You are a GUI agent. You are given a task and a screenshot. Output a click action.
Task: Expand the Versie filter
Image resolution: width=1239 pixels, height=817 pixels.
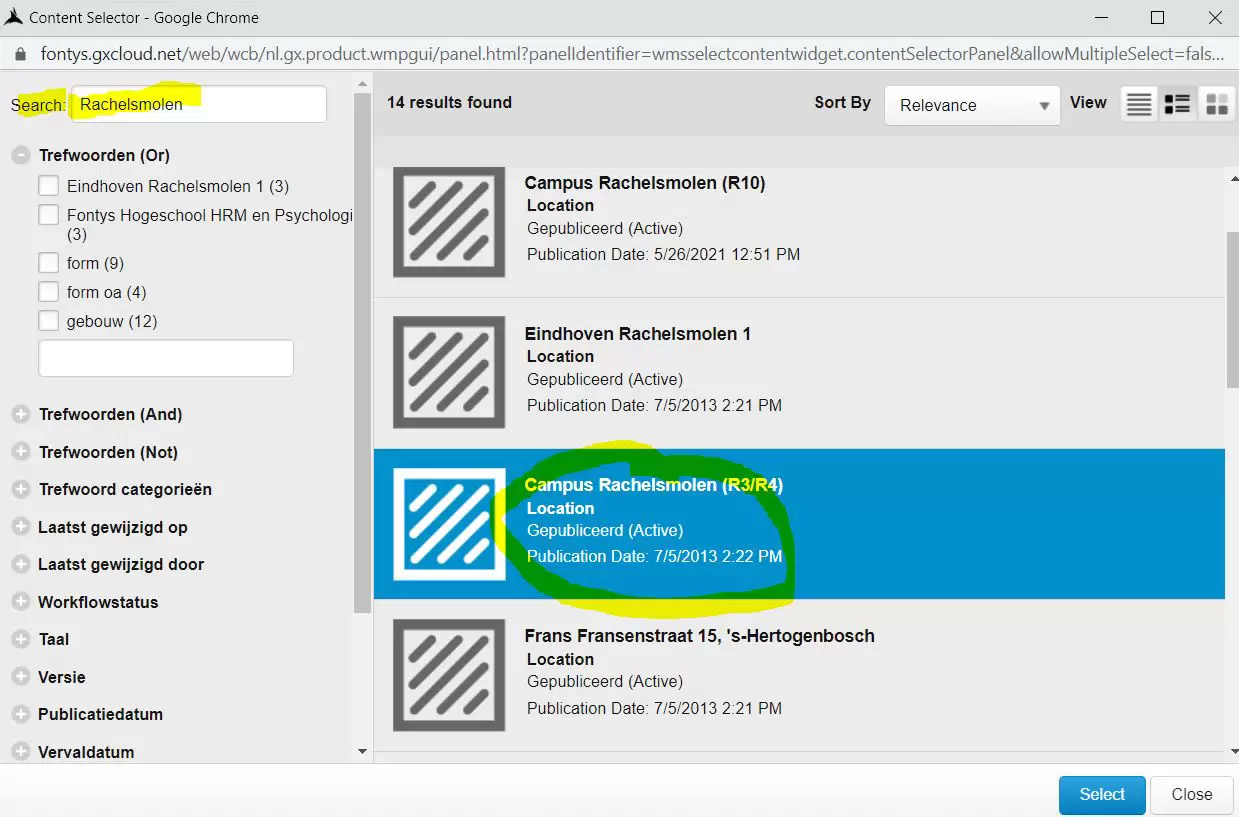click(20, 677)
